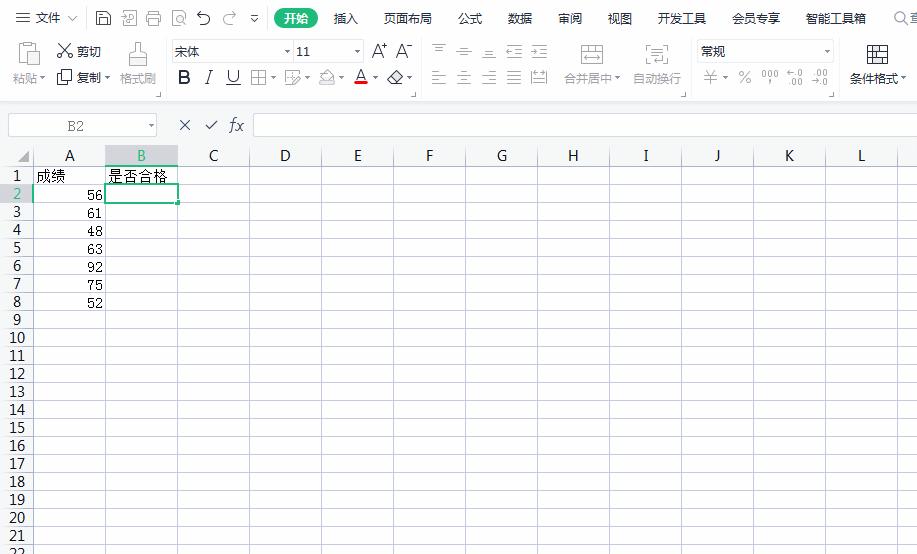Screen dimensions: 917x554
Task: Switch to 公式 Formulas tab
Action: tap(470, 19)
